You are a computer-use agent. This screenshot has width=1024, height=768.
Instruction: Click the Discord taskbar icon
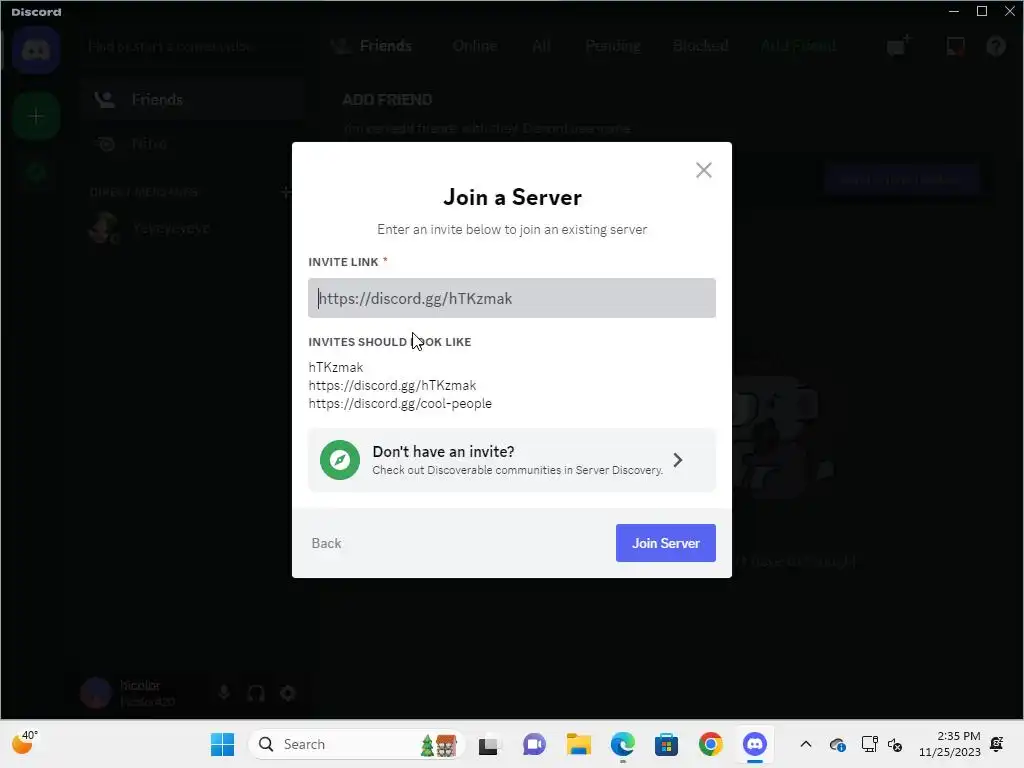(x=755, y=744)
